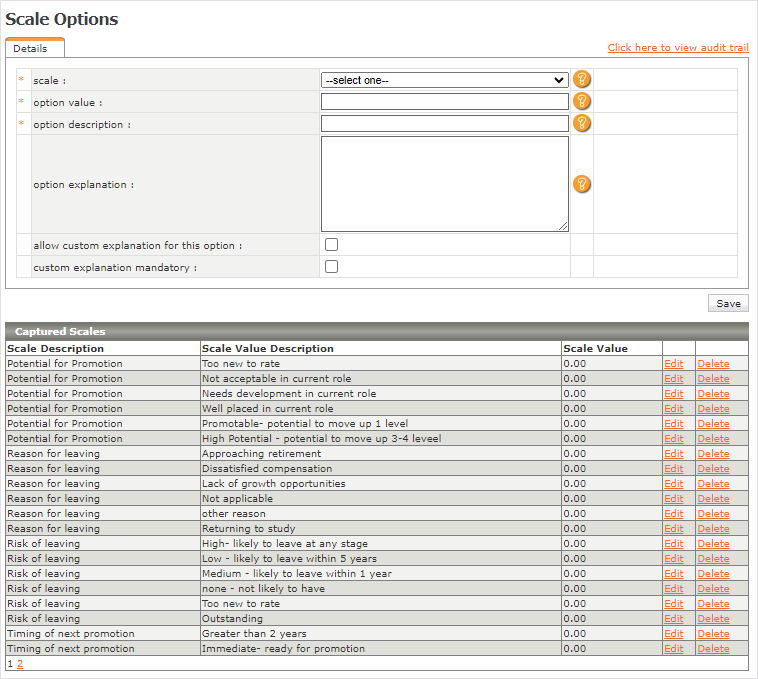Switch to the Details tab

tap(30, 48)
